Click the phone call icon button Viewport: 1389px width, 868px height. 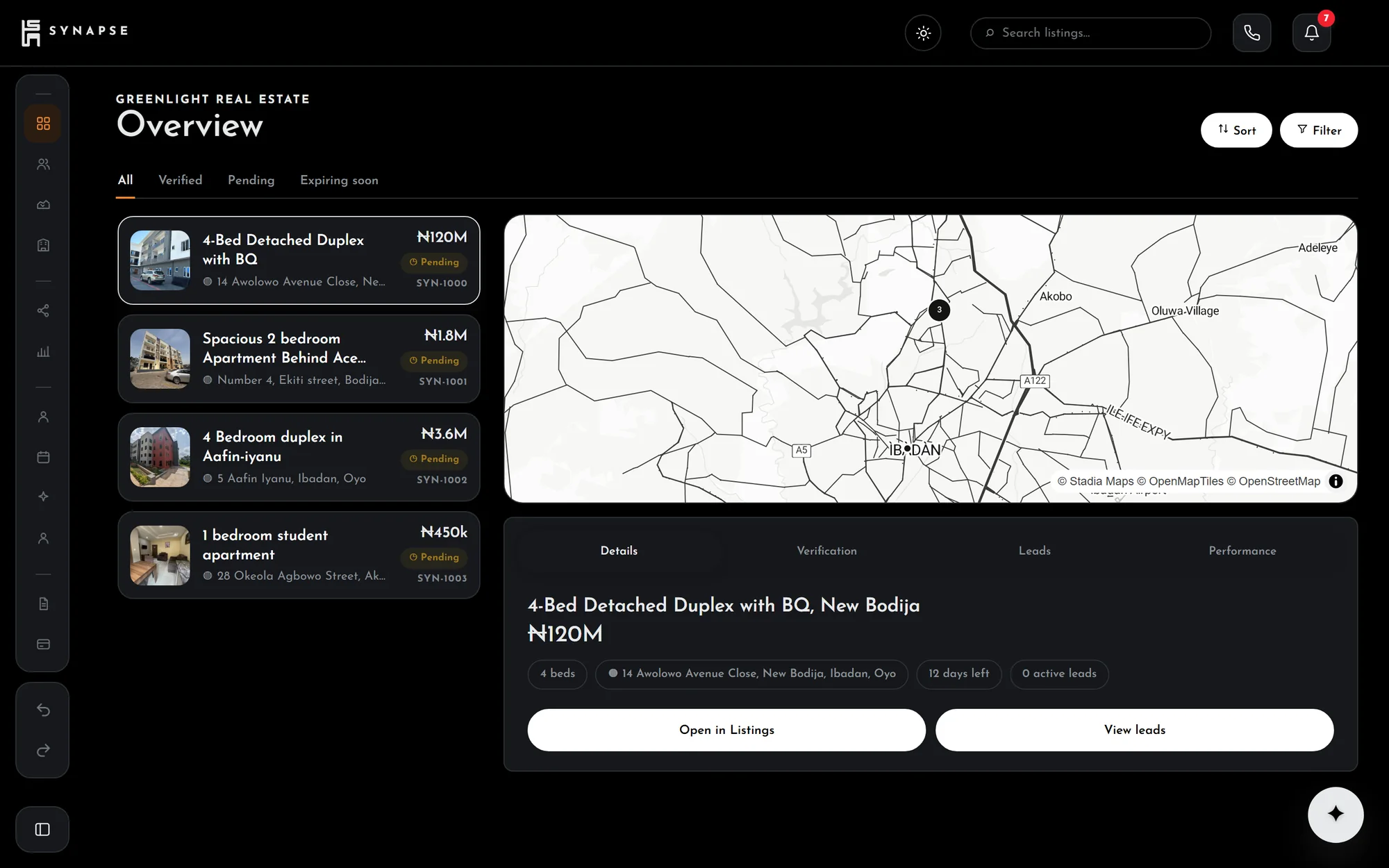coord(1251,33)
